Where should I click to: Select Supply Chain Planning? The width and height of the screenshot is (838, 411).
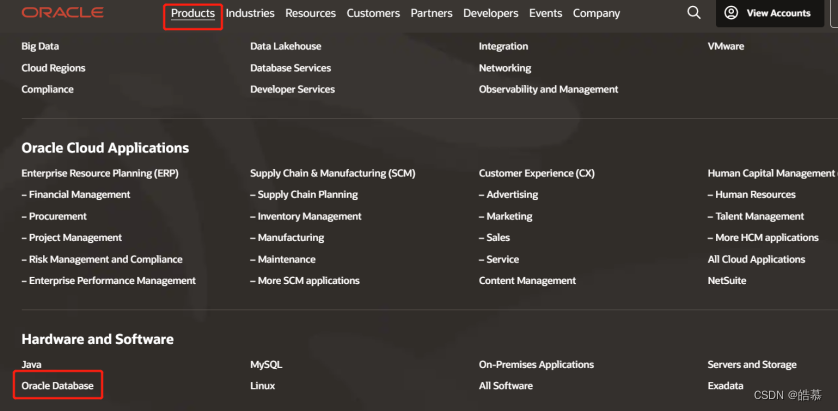point(304,195)
